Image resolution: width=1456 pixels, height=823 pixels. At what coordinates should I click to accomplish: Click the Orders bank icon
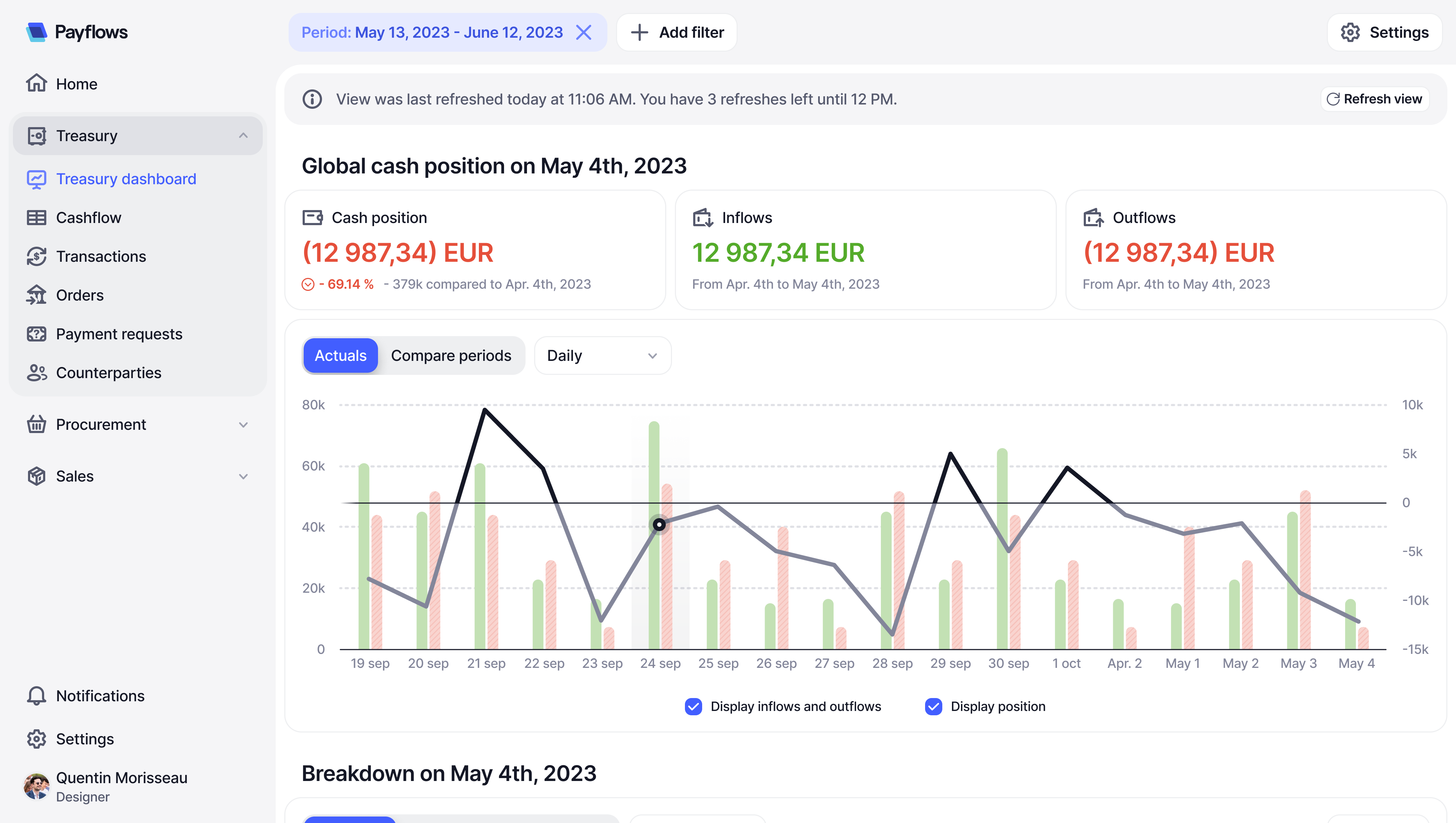[x=36, y=295]
